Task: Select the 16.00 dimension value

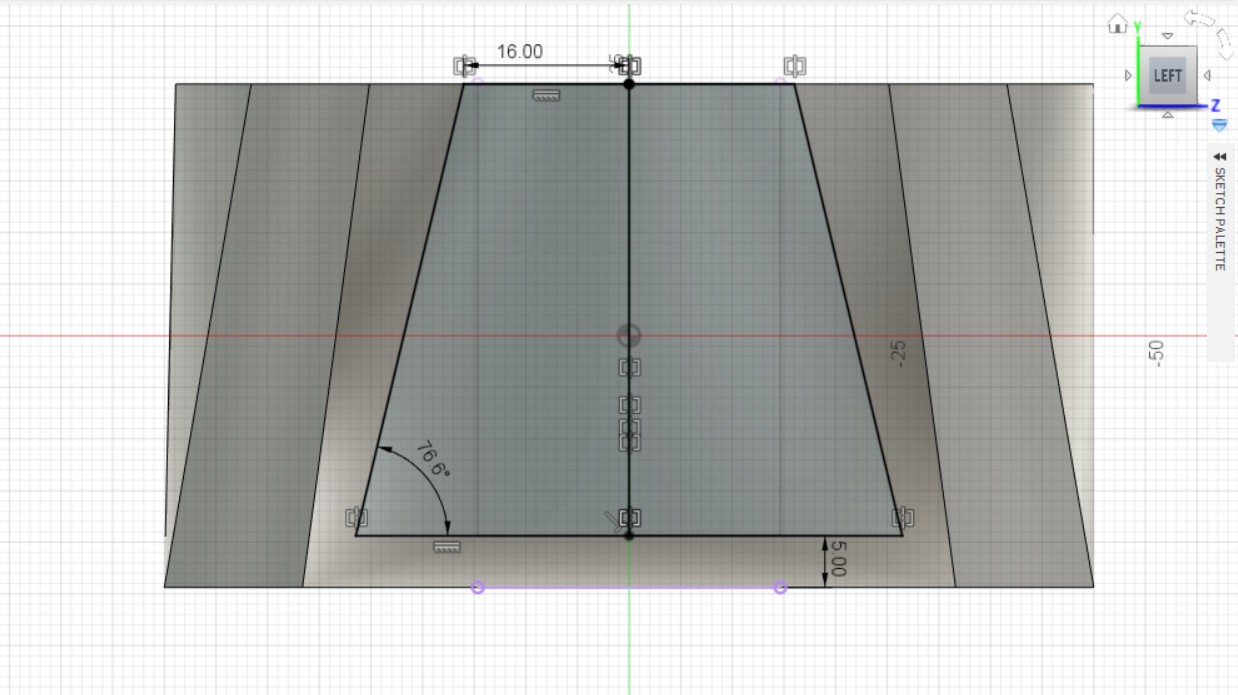Action: point(519,52)
